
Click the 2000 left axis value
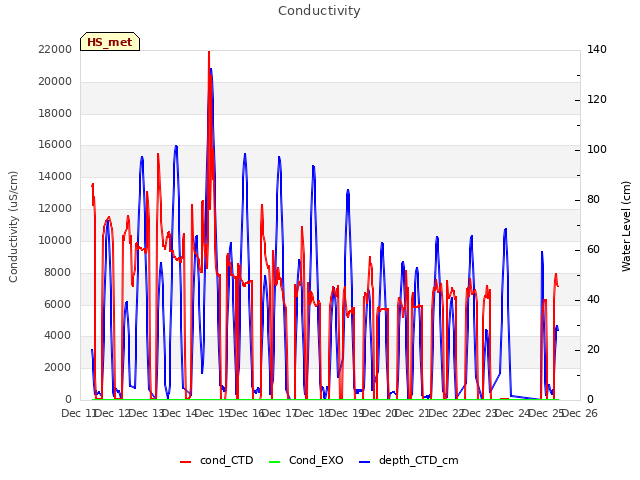[58, 367]
